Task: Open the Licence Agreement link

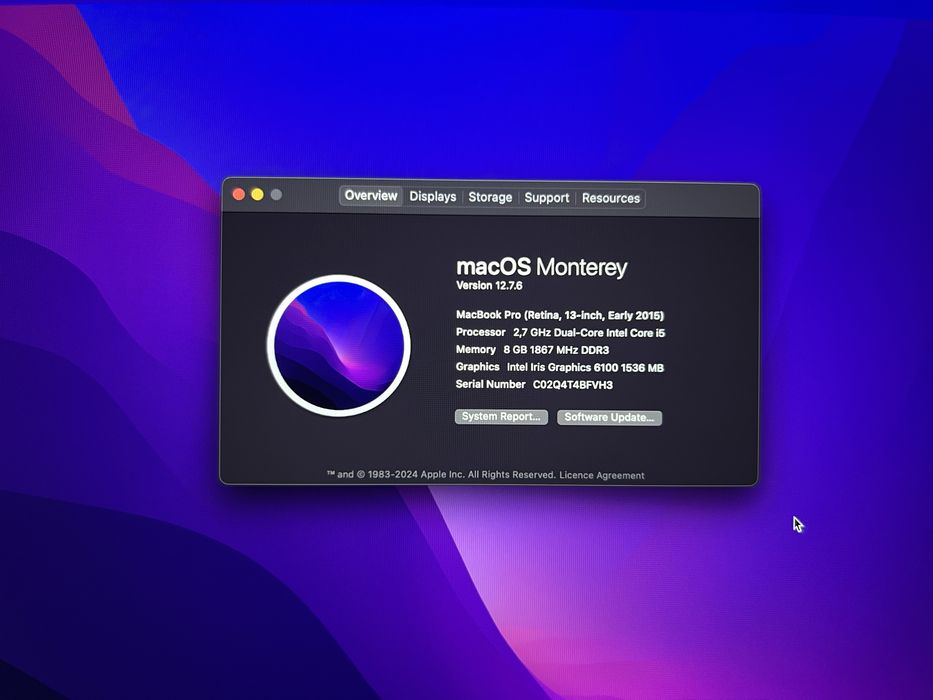Action: pos(602,475)
